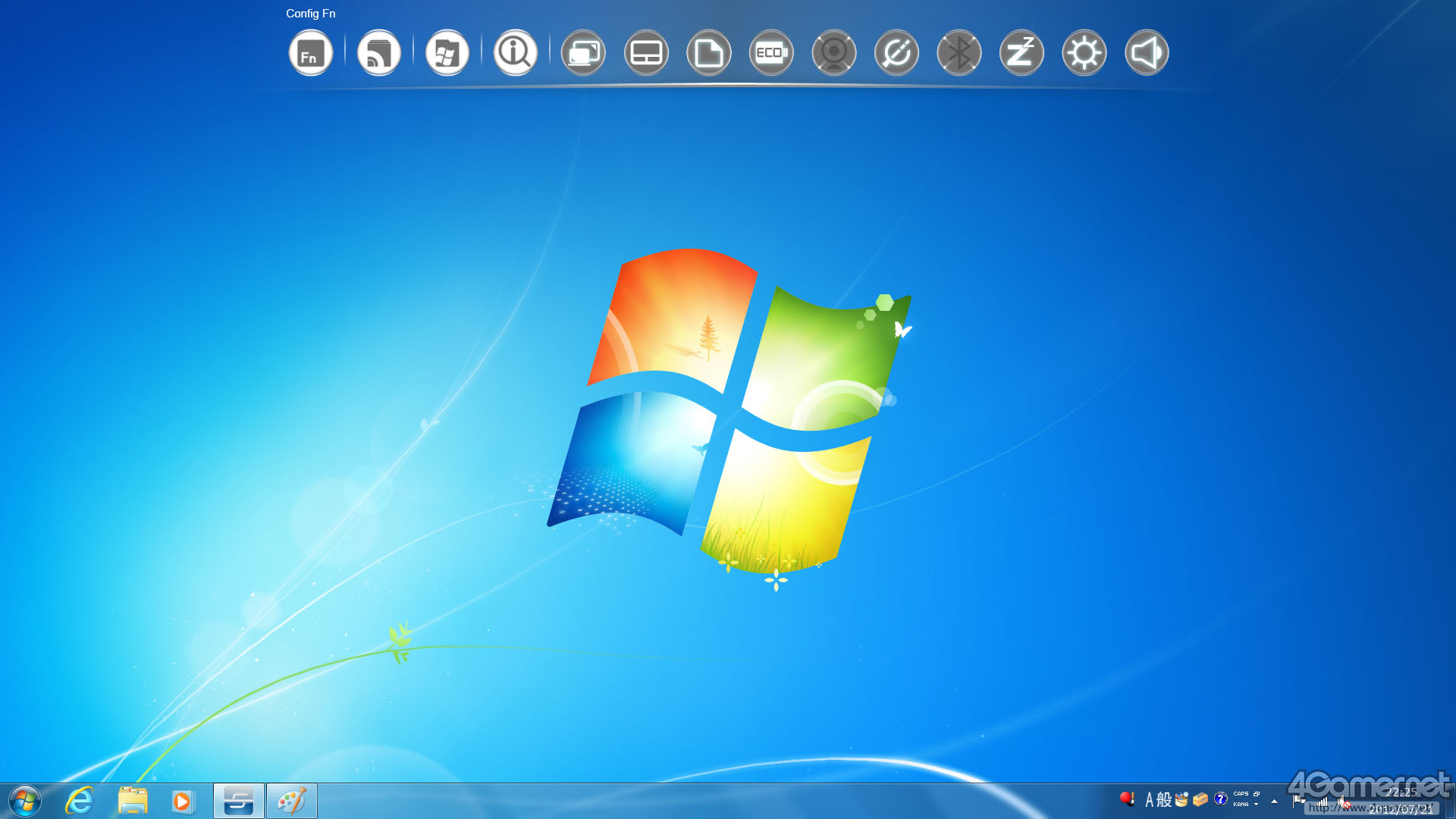Screen dimensions: 1456x819
Task: Click the speaker volume icon in Fn bar
Action: click(1147, 53)
